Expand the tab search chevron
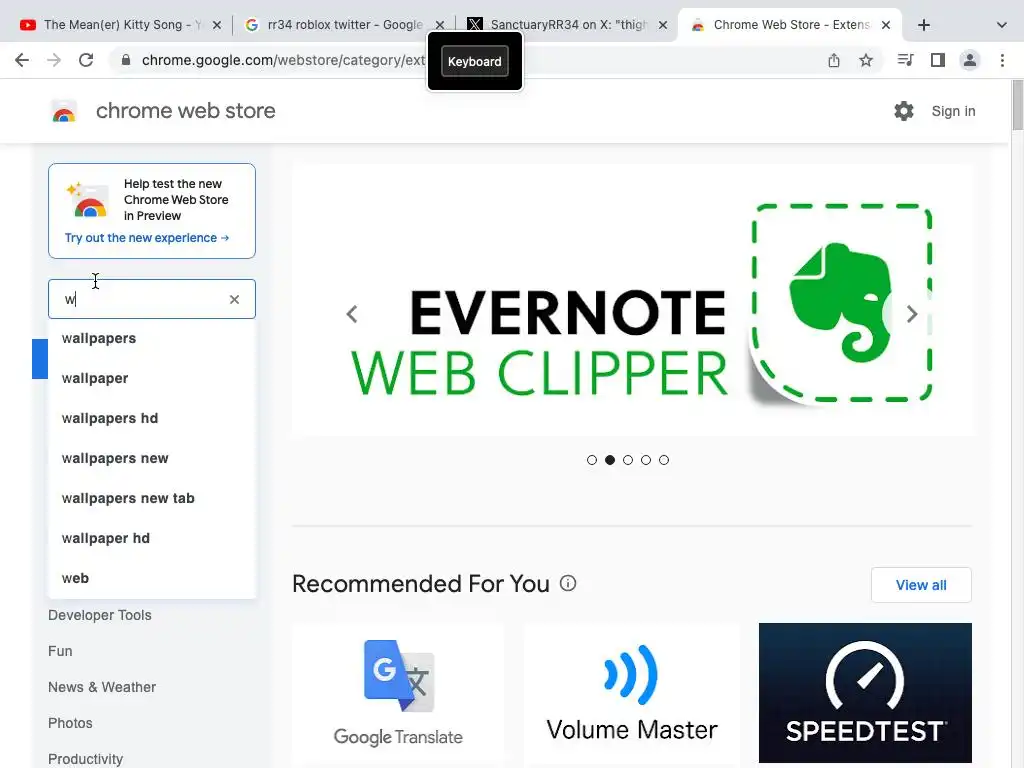The width and height of the screenshot is (1024, 768). pos(1001,25)
